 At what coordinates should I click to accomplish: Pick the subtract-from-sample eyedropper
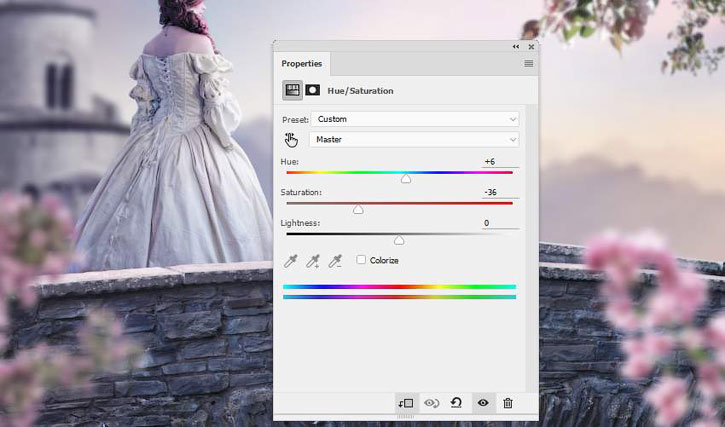point(335,261)
